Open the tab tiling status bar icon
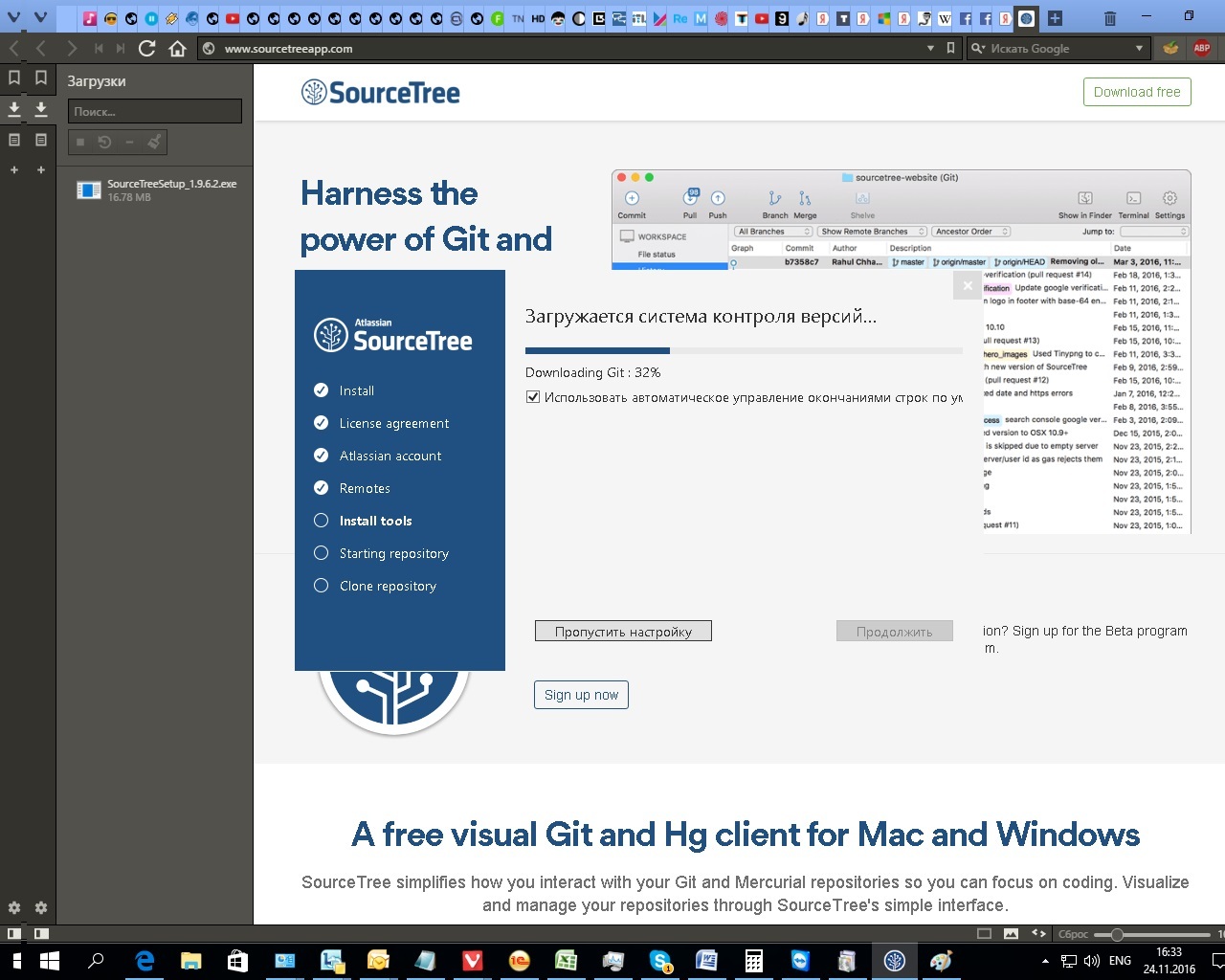The image size is (1225, 980). [984, 933]
